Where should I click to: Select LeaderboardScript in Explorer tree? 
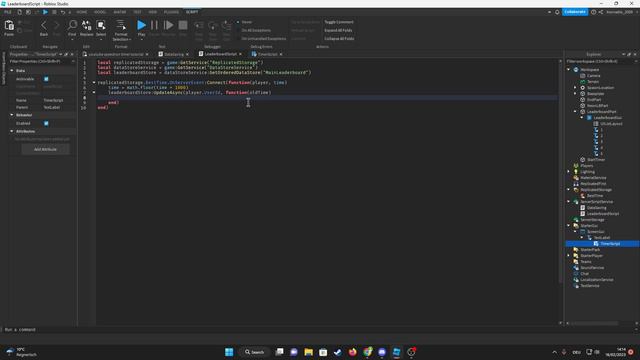pyautogui.click(x=603, y=214)
